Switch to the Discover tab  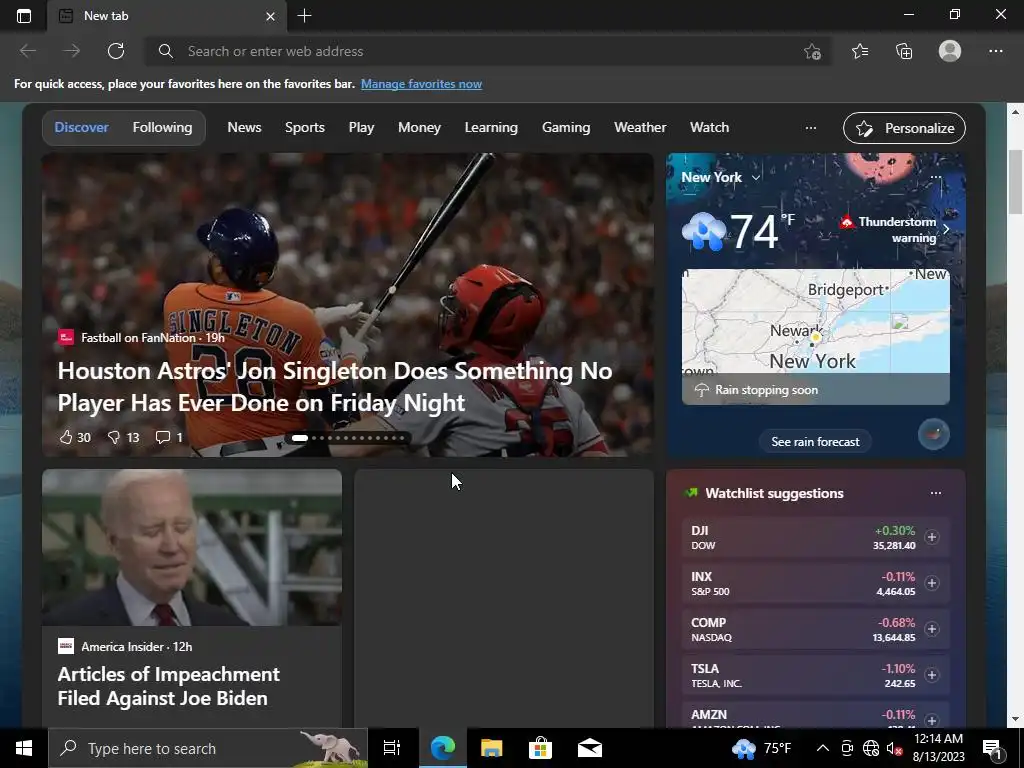[81, 127]
